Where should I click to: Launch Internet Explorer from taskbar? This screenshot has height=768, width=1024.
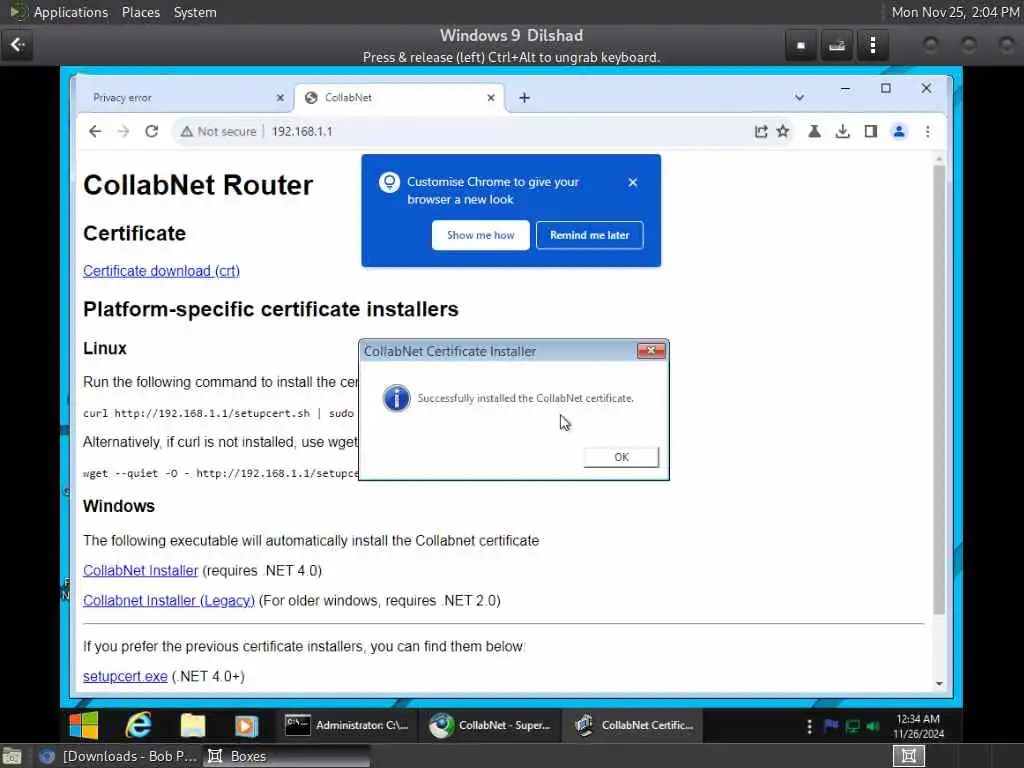[138, 726]
